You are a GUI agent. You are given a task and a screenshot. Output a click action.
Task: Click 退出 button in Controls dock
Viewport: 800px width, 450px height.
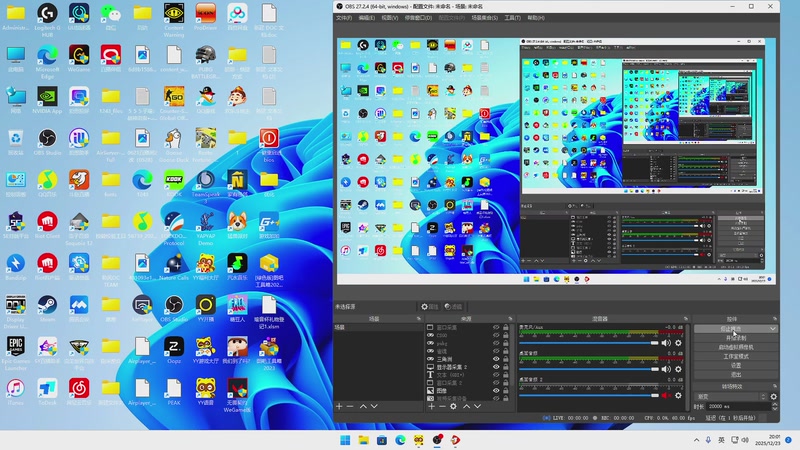coord(736,374)
